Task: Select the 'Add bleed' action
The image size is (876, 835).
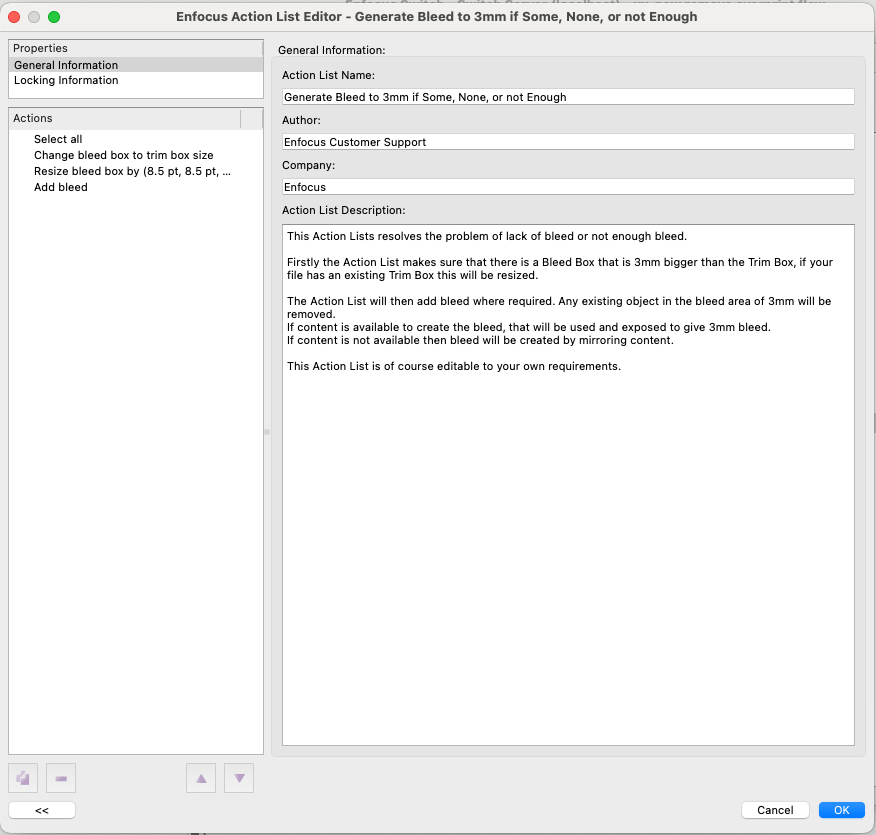Action: pyautogui.click(x=60, y=187)
